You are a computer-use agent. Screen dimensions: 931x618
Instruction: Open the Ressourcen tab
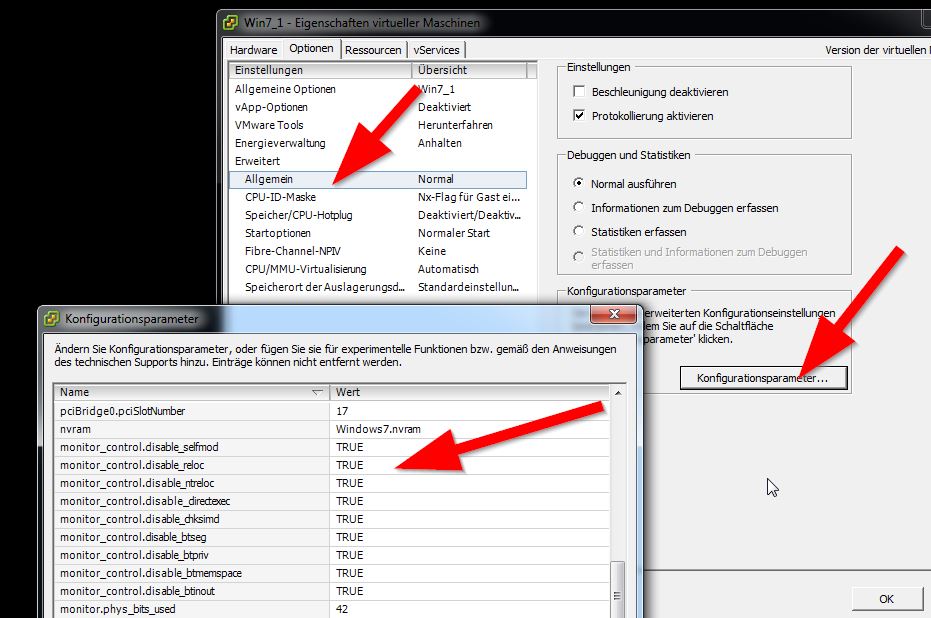point(373,50)
